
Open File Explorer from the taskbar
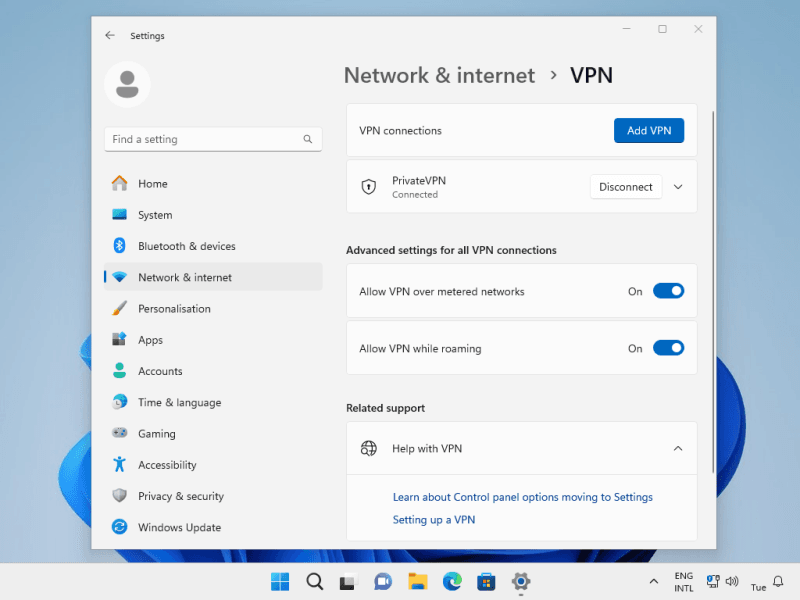[x=417, y=582]
